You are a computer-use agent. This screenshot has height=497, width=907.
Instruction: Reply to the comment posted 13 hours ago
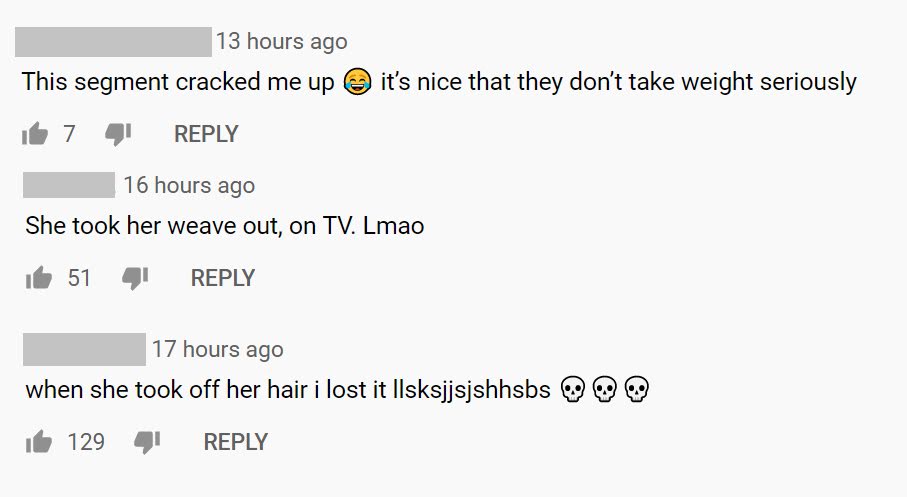tap(206, 134)
